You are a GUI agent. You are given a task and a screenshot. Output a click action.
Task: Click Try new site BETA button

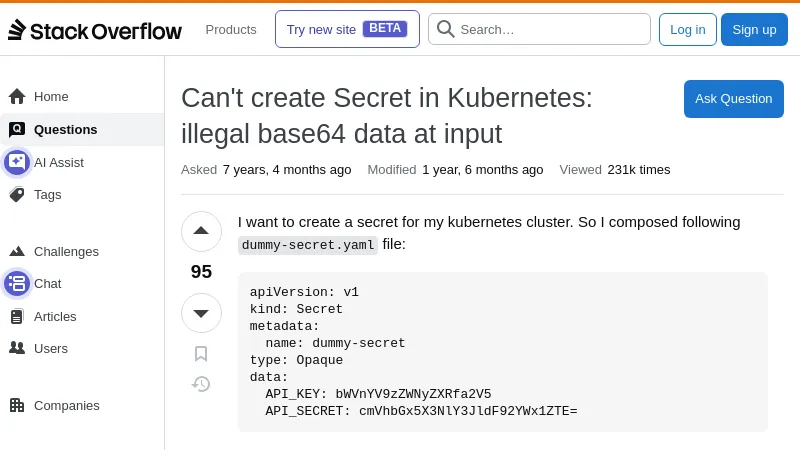347,30
